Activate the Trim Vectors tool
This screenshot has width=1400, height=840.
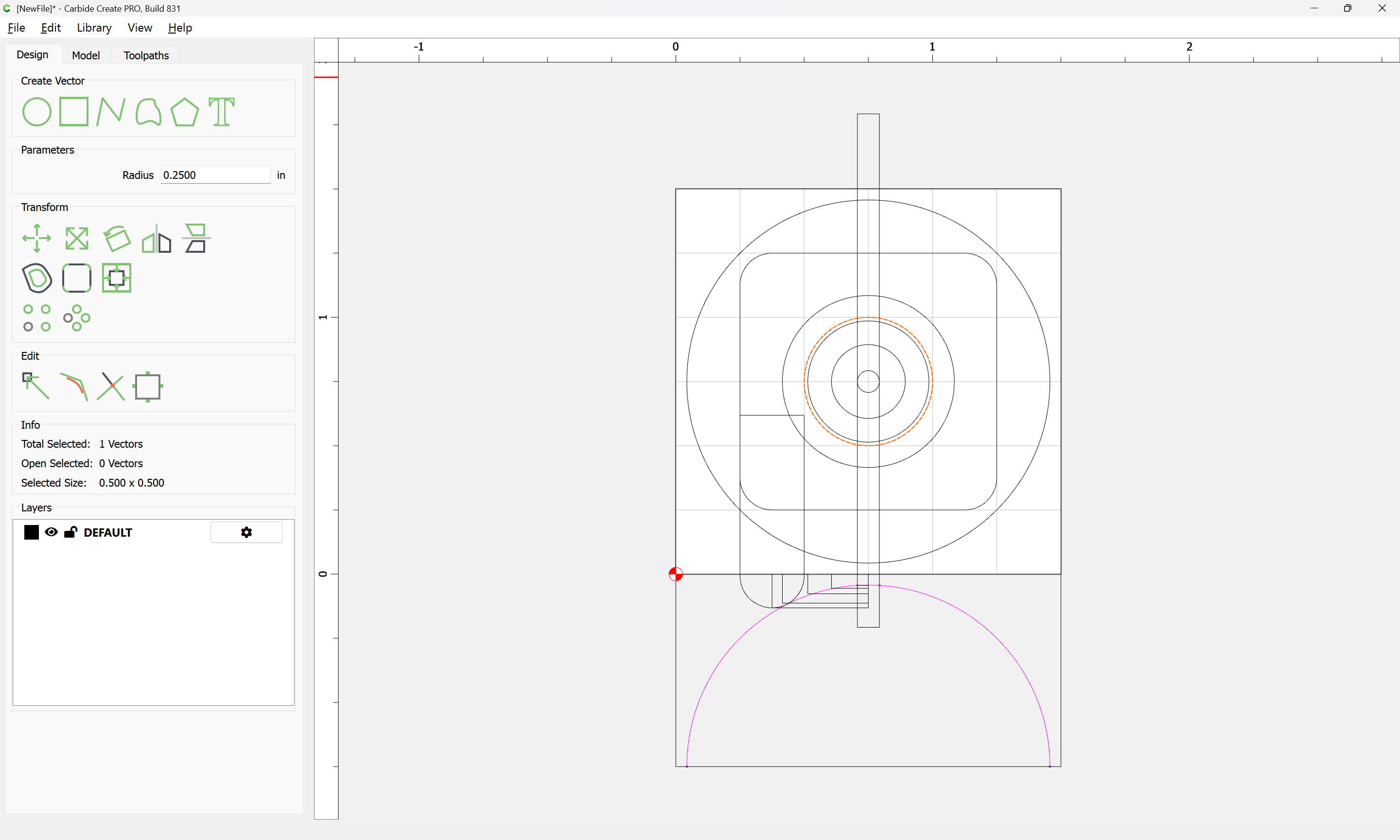pyautogui.click(x=111, y=386)
